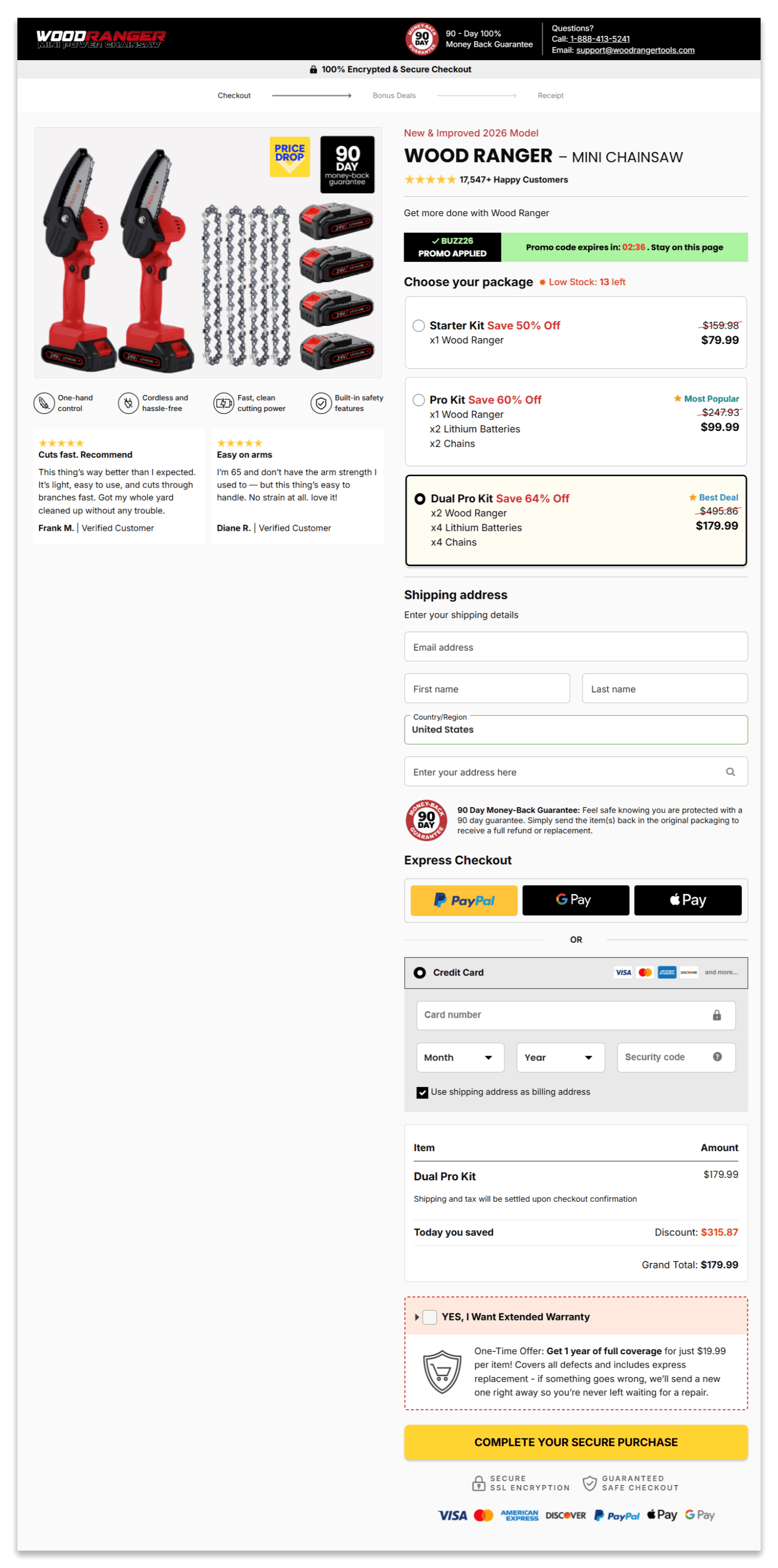The height and width of the screenshot is (1568, 778).
Task: Click the 17,547+ Happy Customers rating text
Action: click(x=513, y=179)
